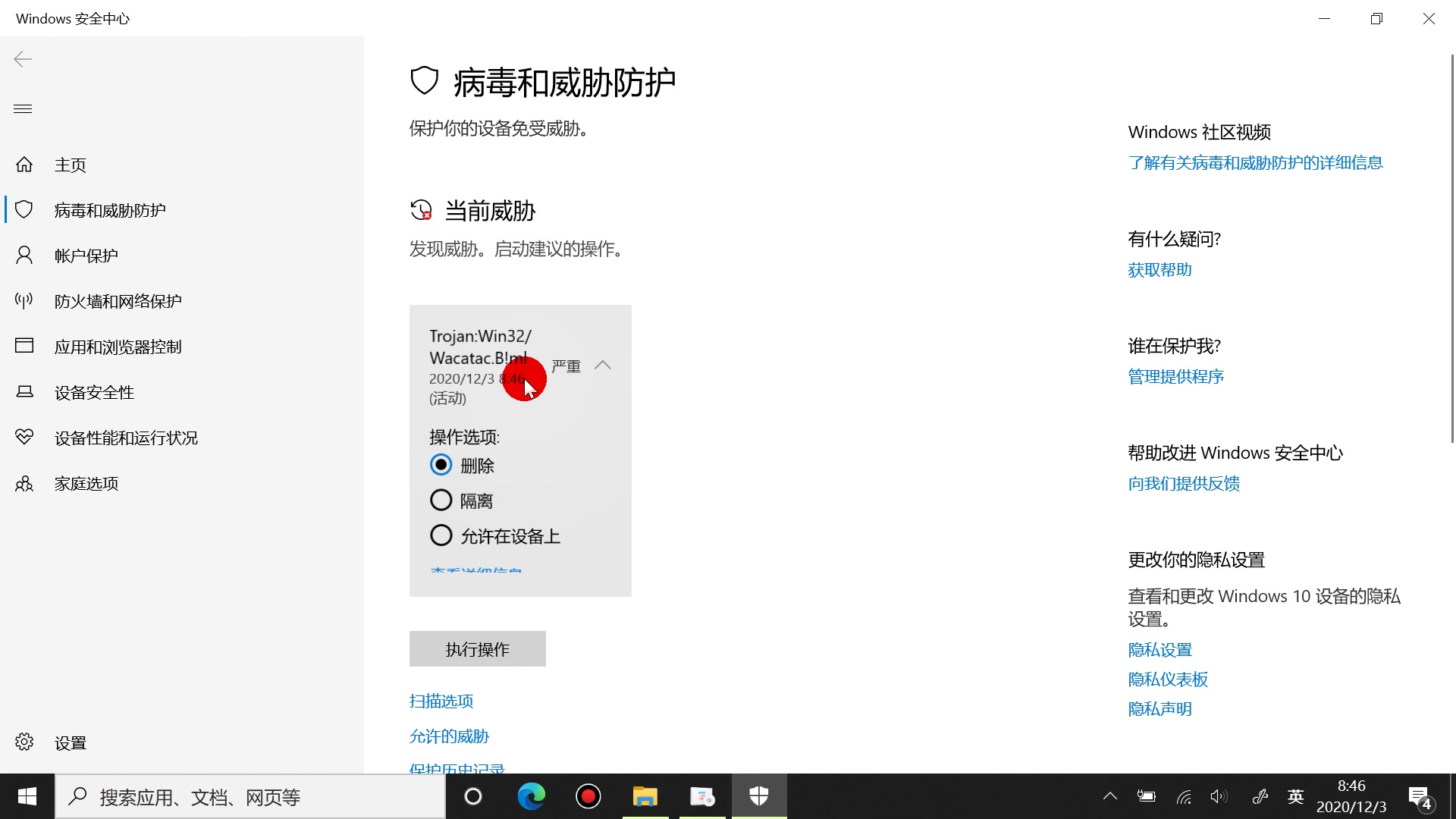Click the pen workspace tray icon

click(x=1260, y=796)
